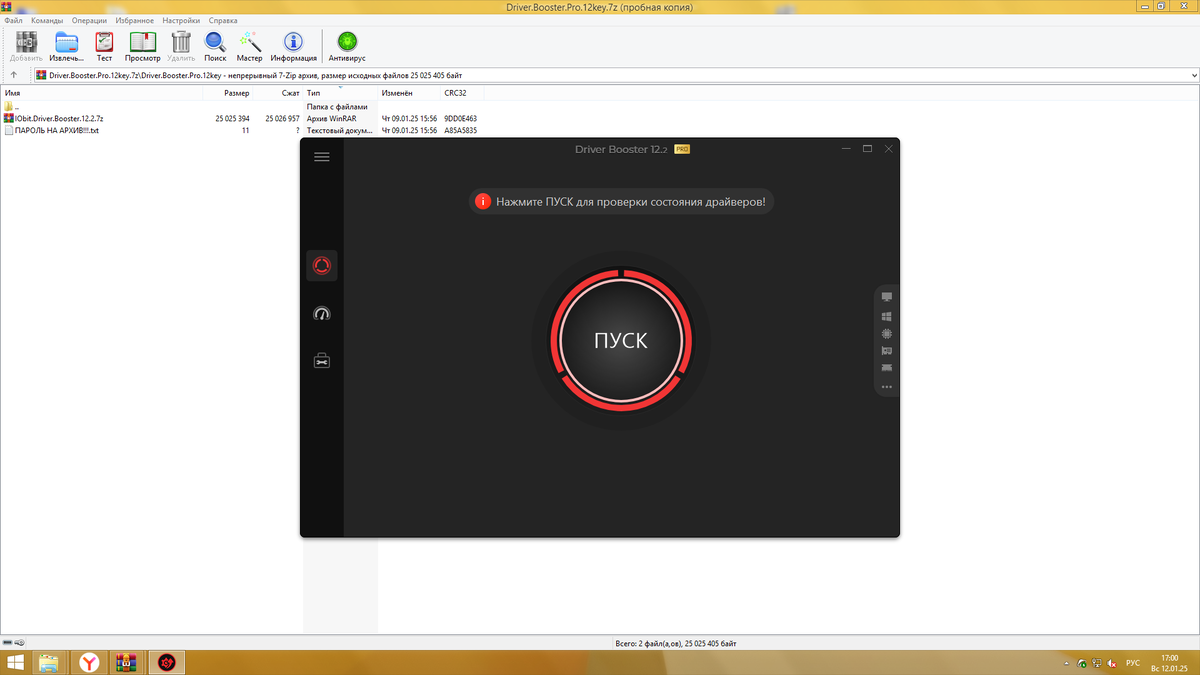Viewport: 1200px width, 675px height.
Task: Expand the three-dots more icon on right panel
Action: (887, 386)
